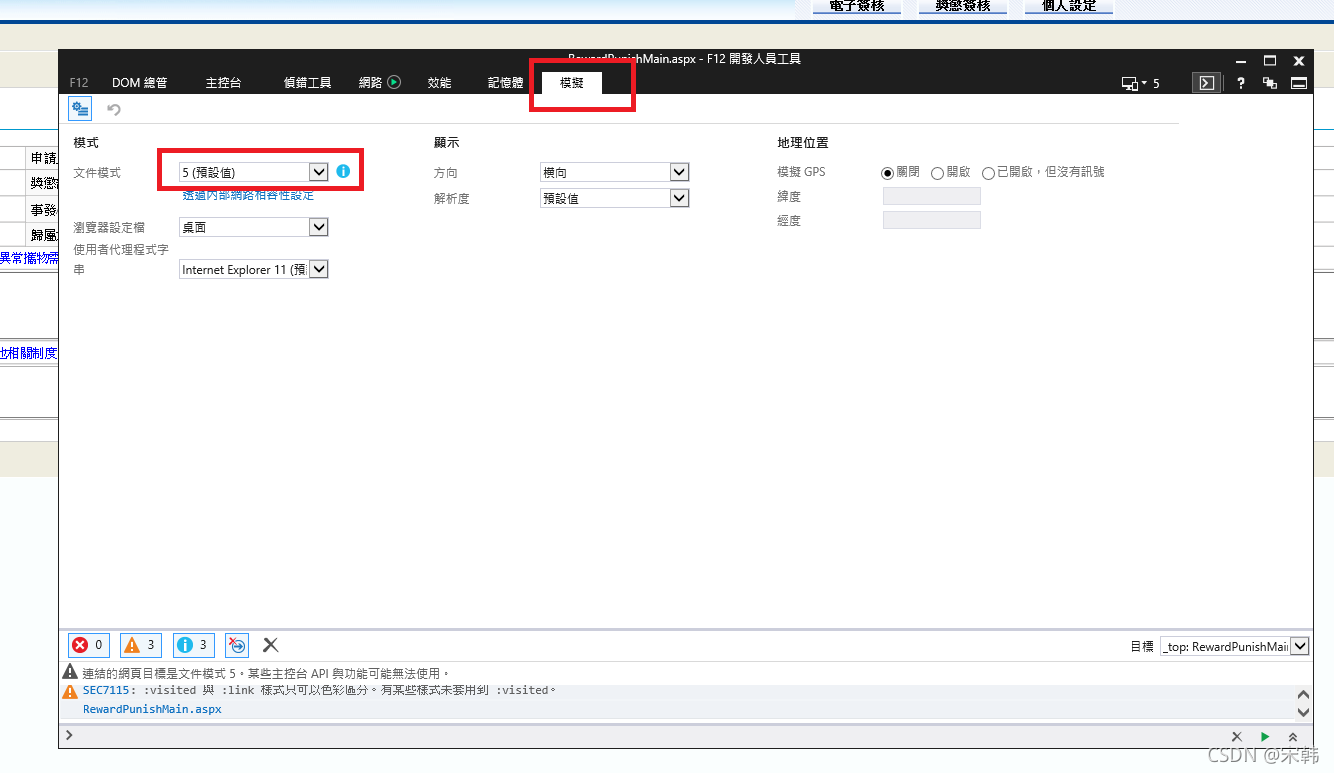
Task: Switch to the 主控台 tab
Action: click(x=223, y=83)
